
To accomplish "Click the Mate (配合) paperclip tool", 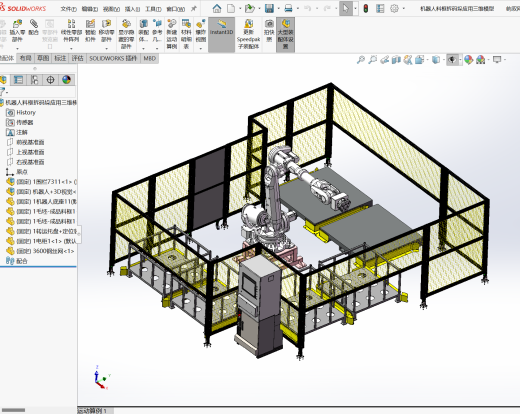I will click(33, 27).
